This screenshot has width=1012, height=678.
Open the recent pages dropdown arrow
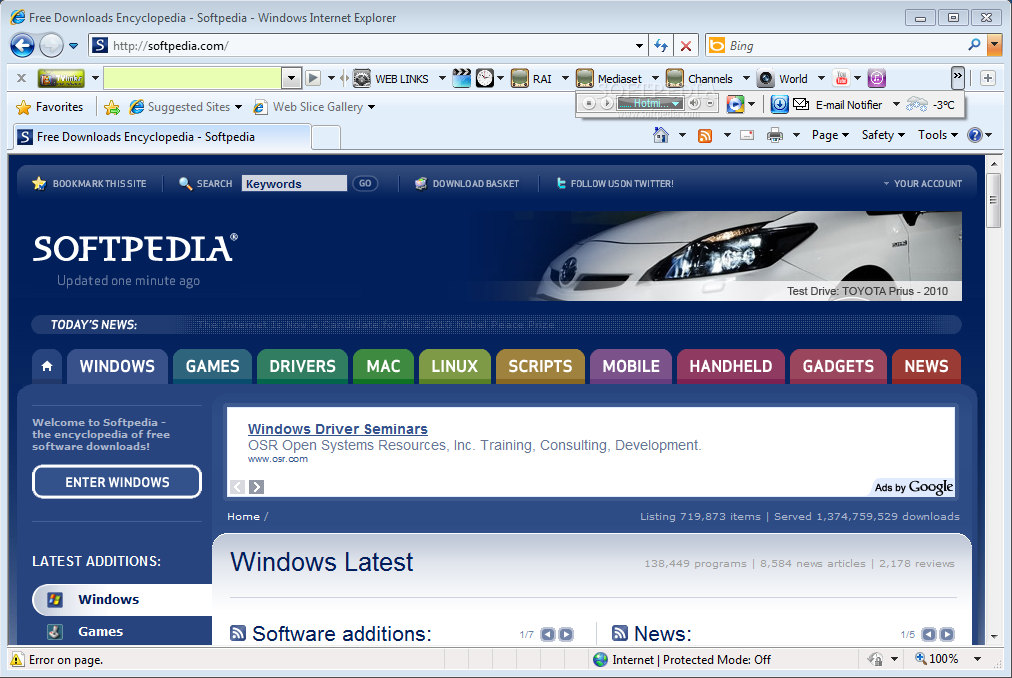pyautogui.click(x=73, y=46)
